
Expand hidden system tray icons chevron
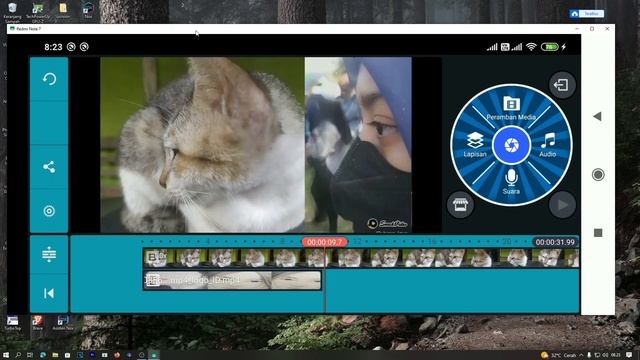[x=581, y=355]
